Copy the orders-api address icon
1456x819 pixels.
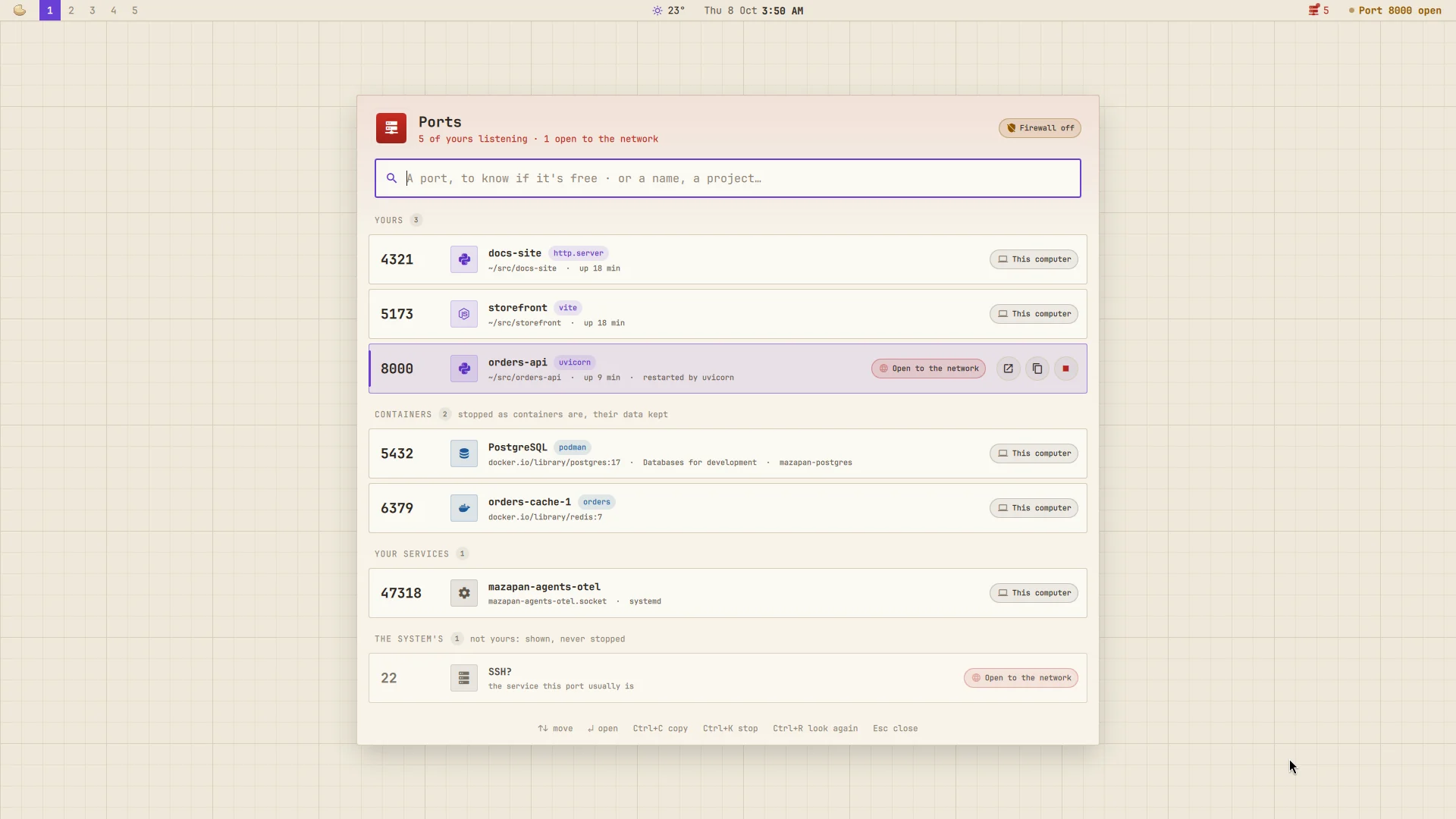[x=1037, y=369]
